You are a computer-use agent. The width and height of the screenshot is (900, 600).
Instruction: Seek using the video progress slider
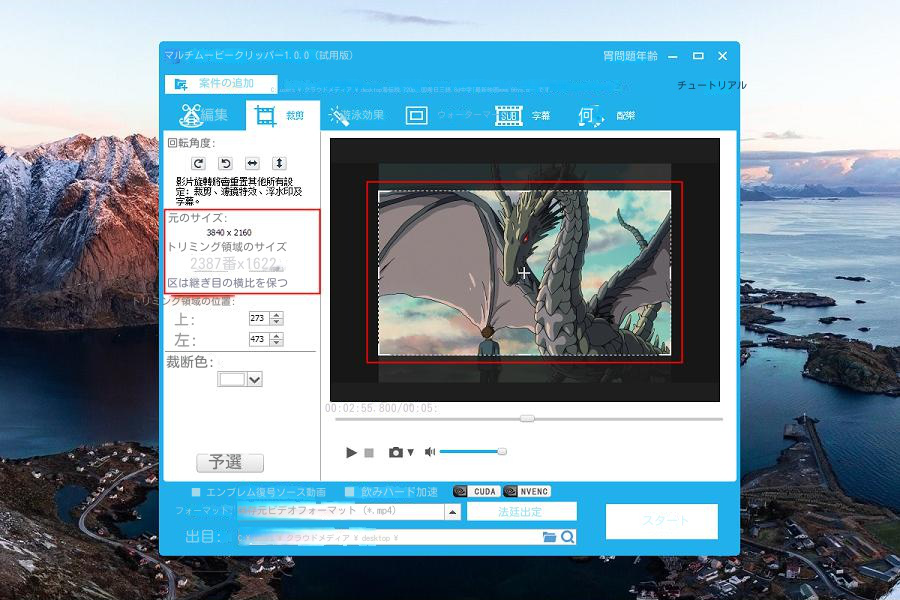529,419
